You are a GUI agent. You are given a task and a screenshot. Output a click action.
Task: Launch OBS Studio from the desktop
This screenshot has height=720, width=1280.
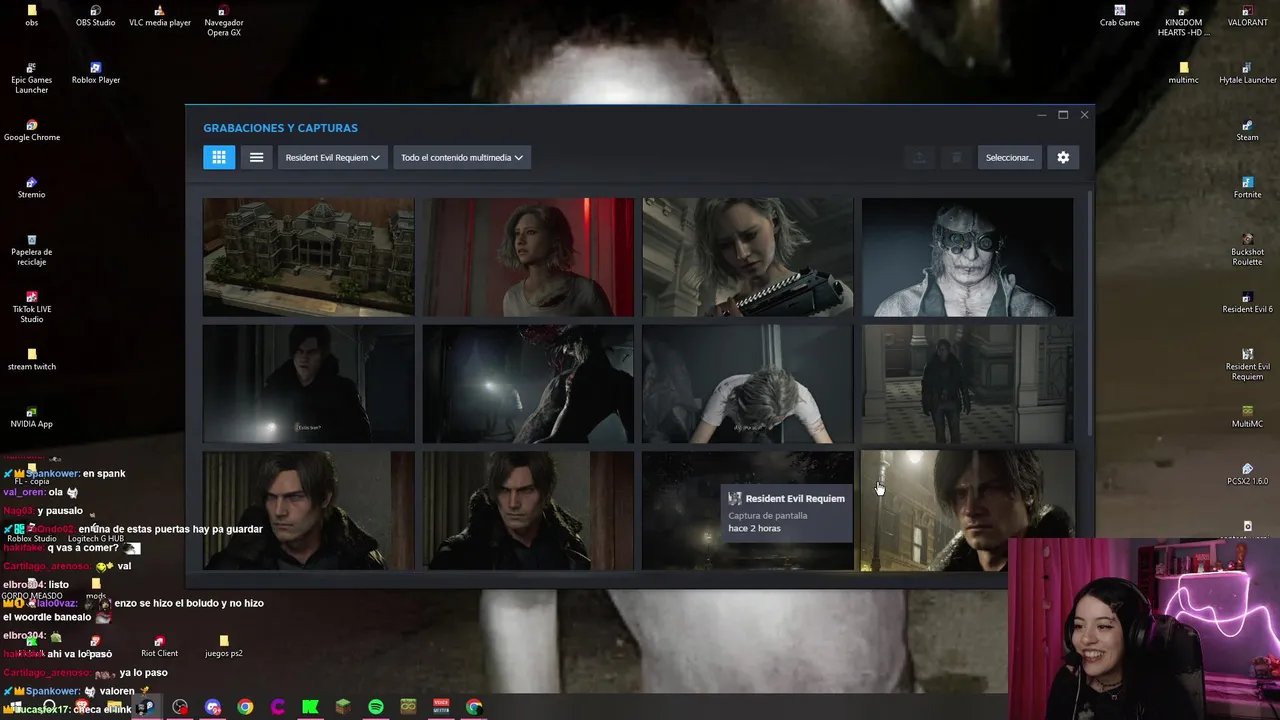pyautogui.click(x=96, y=16)
